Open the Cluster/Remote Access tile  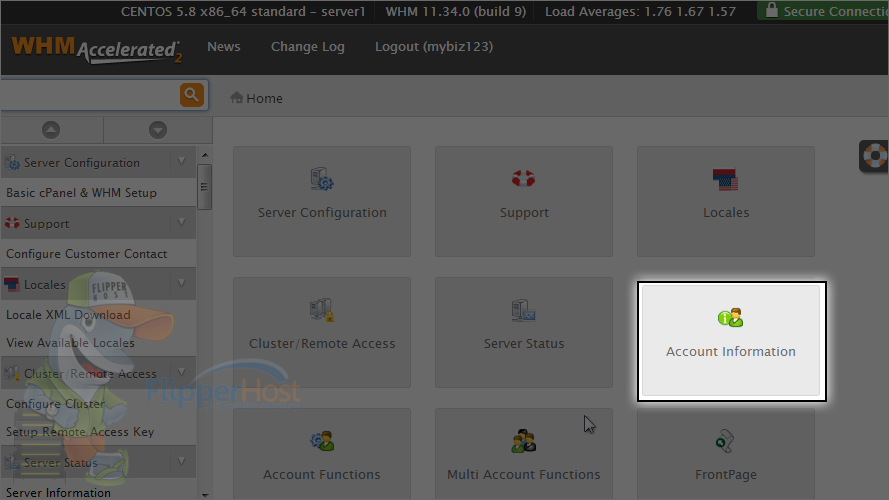(322, 332)
